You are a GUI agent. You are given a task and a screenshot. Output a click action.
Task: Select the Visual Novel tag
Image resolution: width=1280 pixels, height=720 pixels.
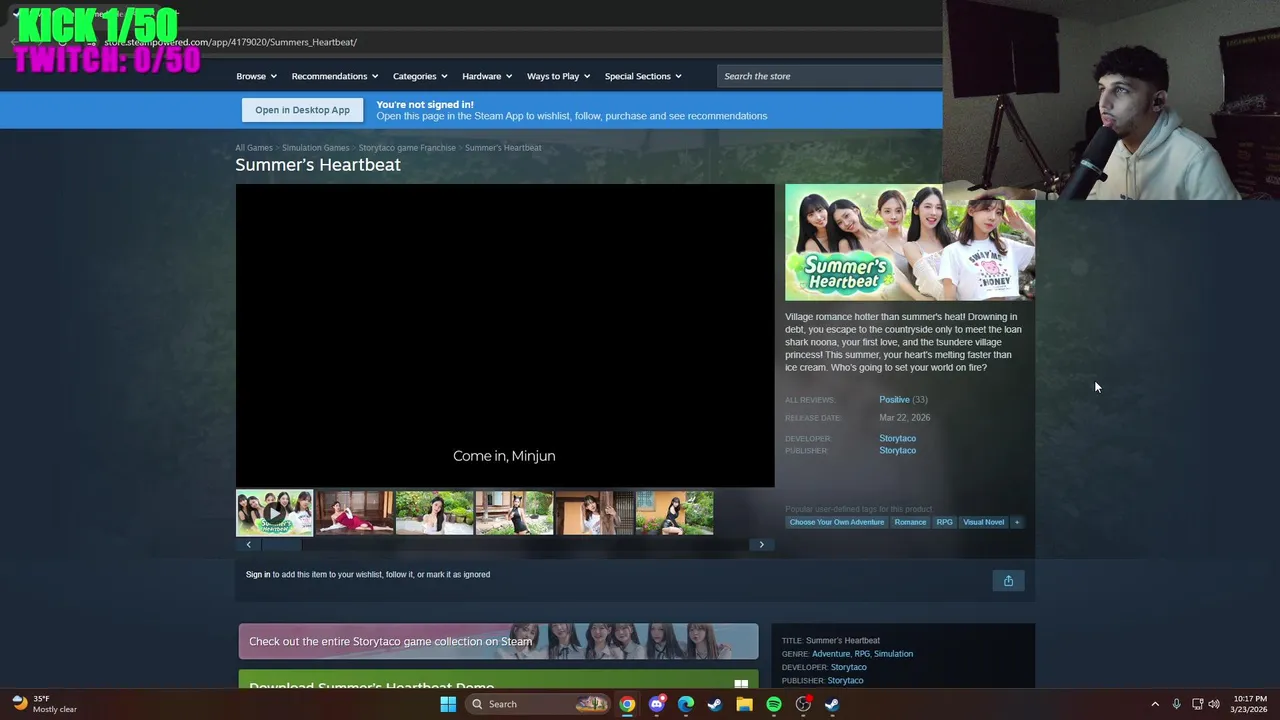pos(983,522)
